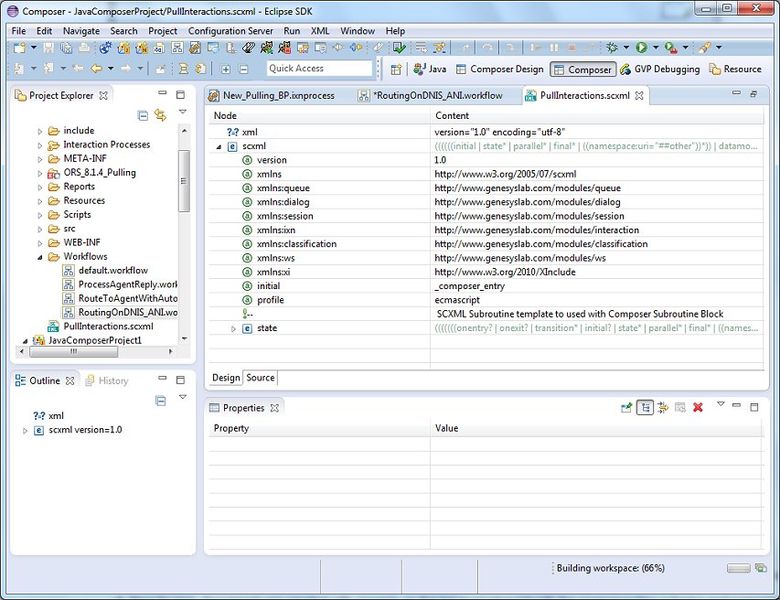This screenshot has width=780, height=600.
Task: Toggle Show Advanced Properties in Properties panel
Action: pyautogui.click(x=663, y=407)
